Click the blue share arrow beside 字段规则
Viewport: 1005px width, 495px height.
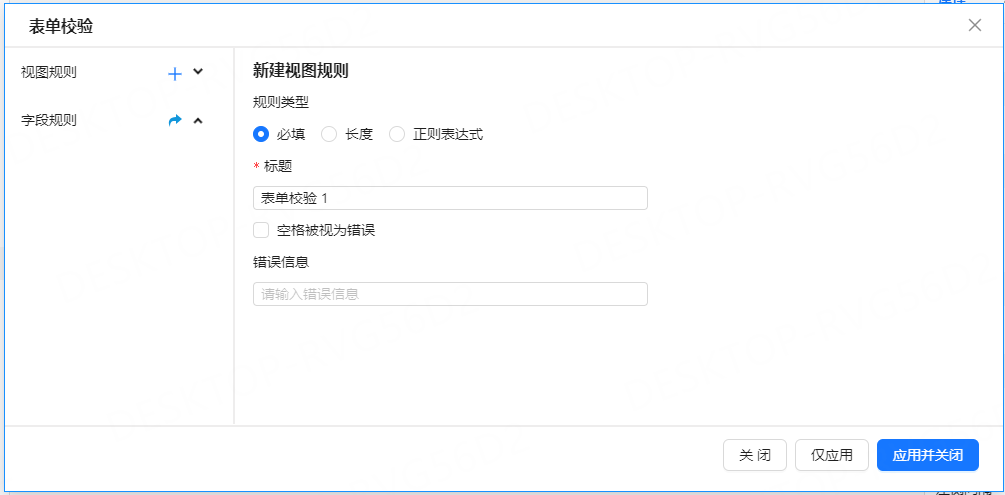click(x=175, y=120)
